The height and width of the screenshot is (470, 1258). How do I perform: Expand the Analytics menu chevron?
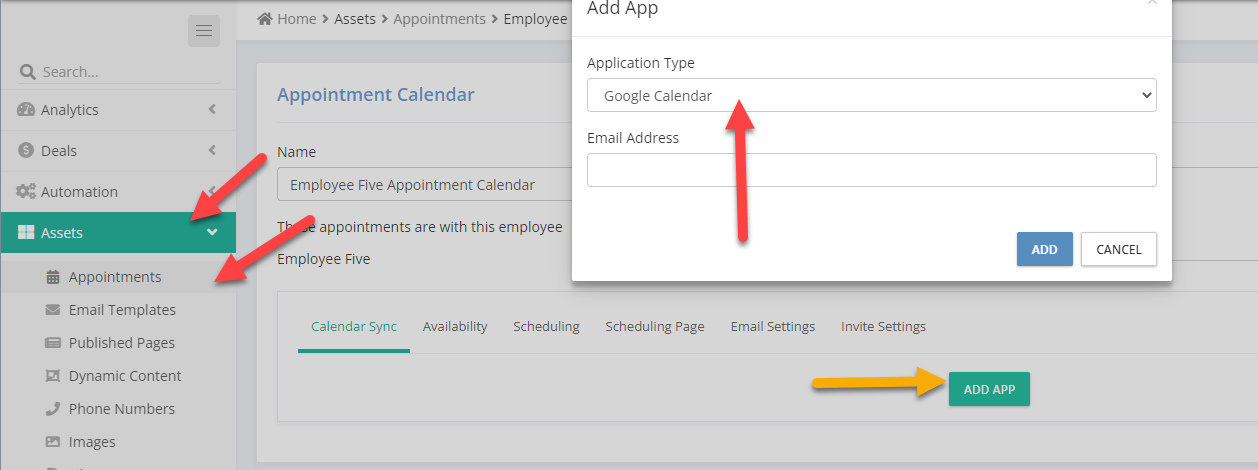(212, 110)
